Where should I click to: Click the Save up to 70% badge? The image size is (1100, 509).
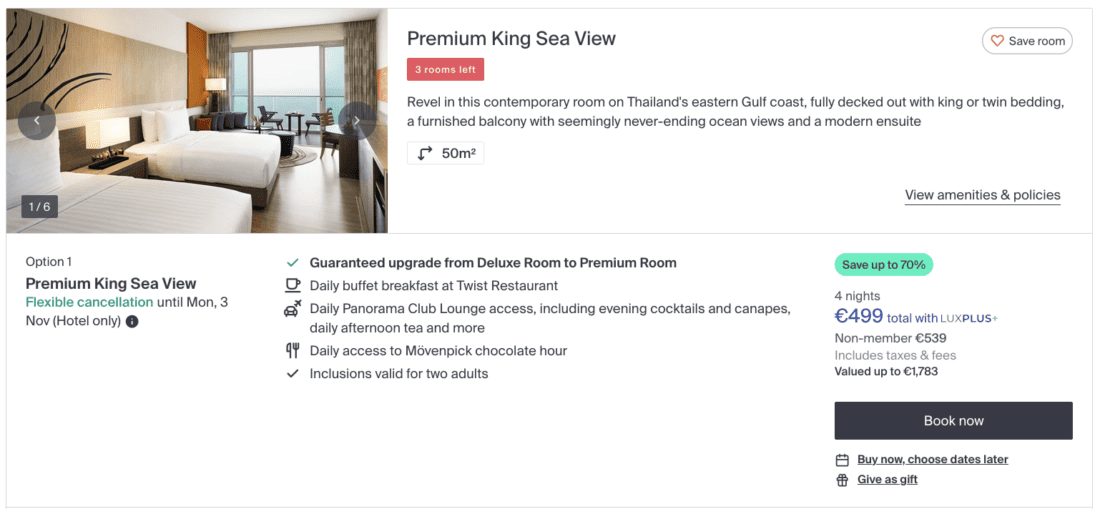pos(883,265)
